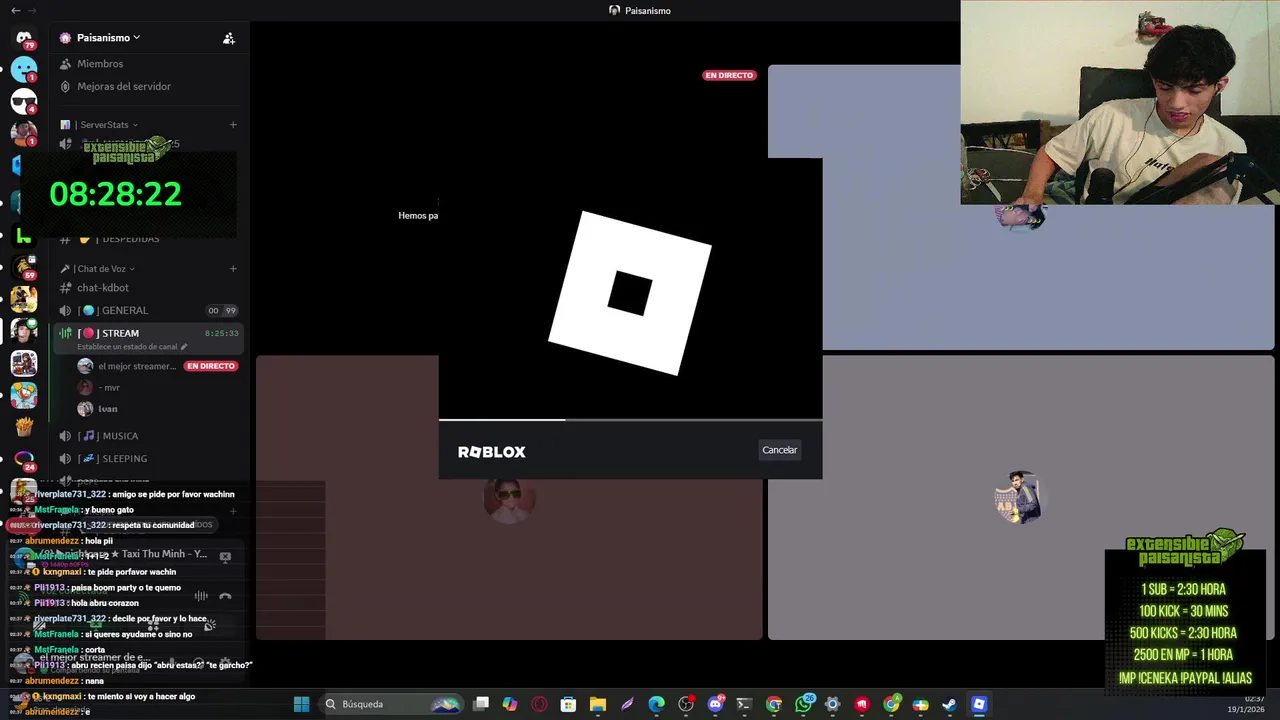Click the Cancelar button in Roblox loader
Viewport: 1280px width, 720px height.
(x=779, y=450)
